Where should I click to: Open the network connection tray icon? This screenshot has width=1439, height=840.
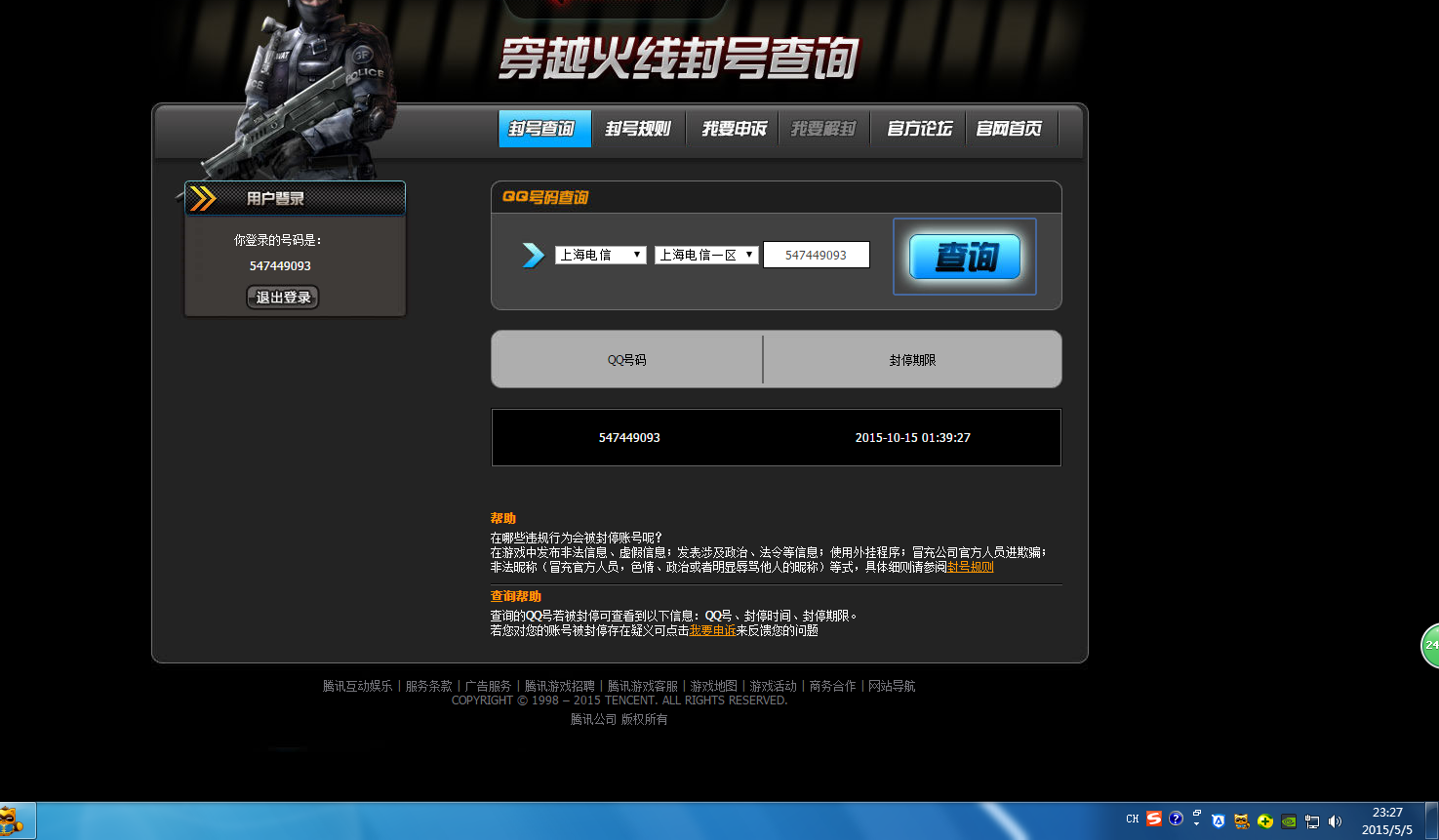[x=1312, y=820]
